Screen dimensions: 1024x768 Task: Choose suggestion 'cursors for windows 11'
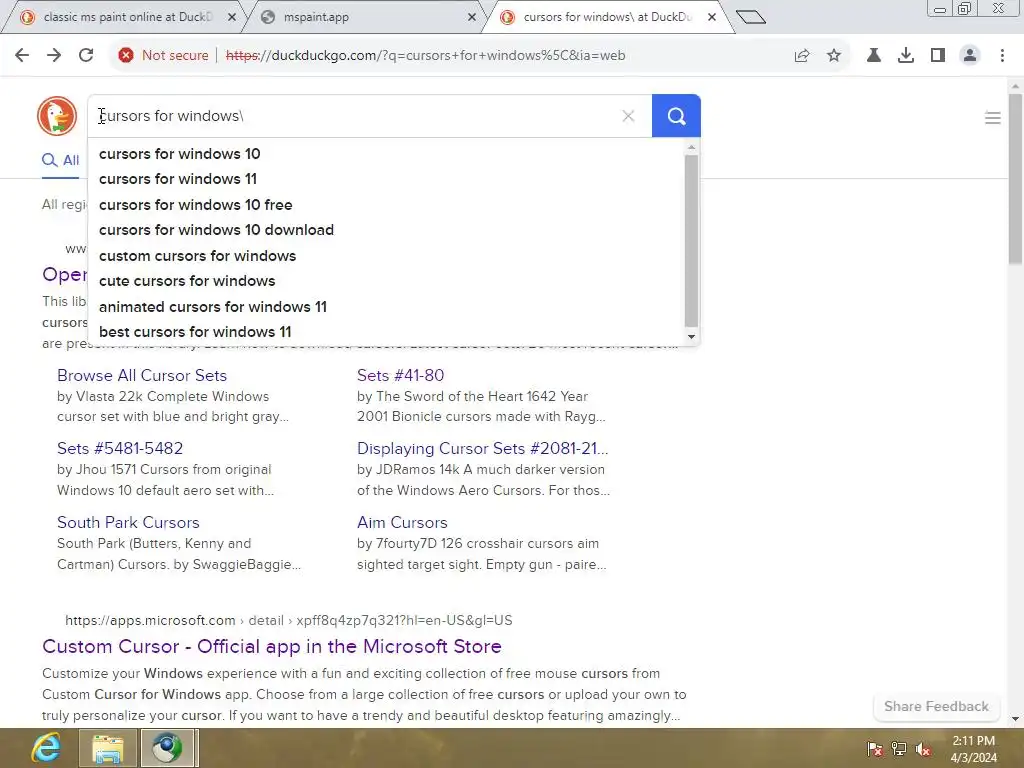(178, 179)
